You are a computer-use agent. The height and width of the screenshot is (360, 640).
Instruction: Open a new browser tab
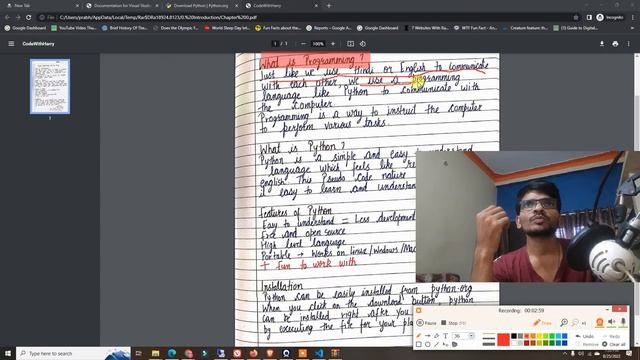329,6
